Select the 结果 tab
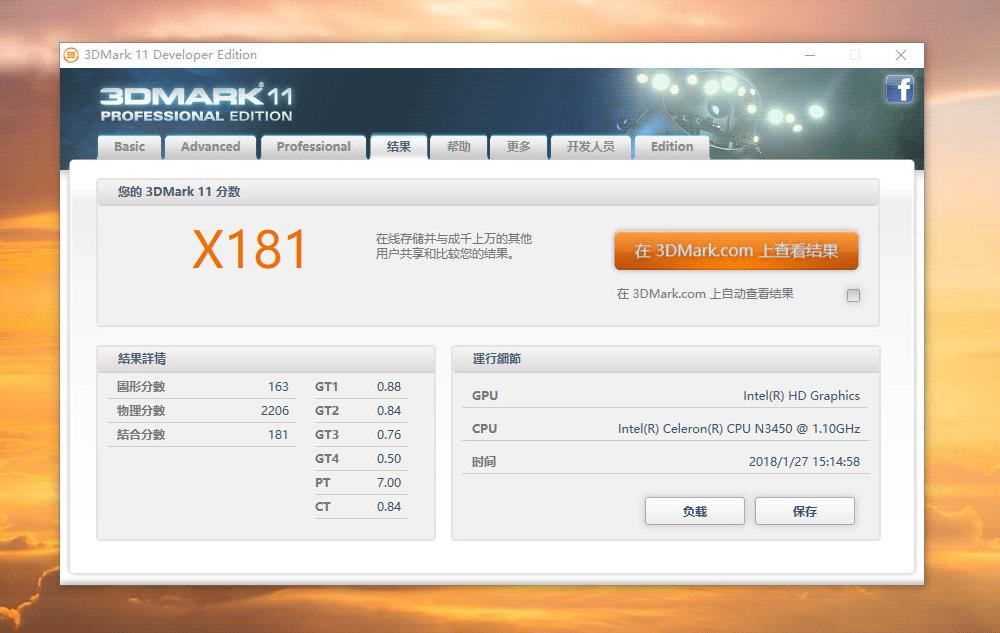This screenshot has height=633, width=1000. click(x=399, y=146)
